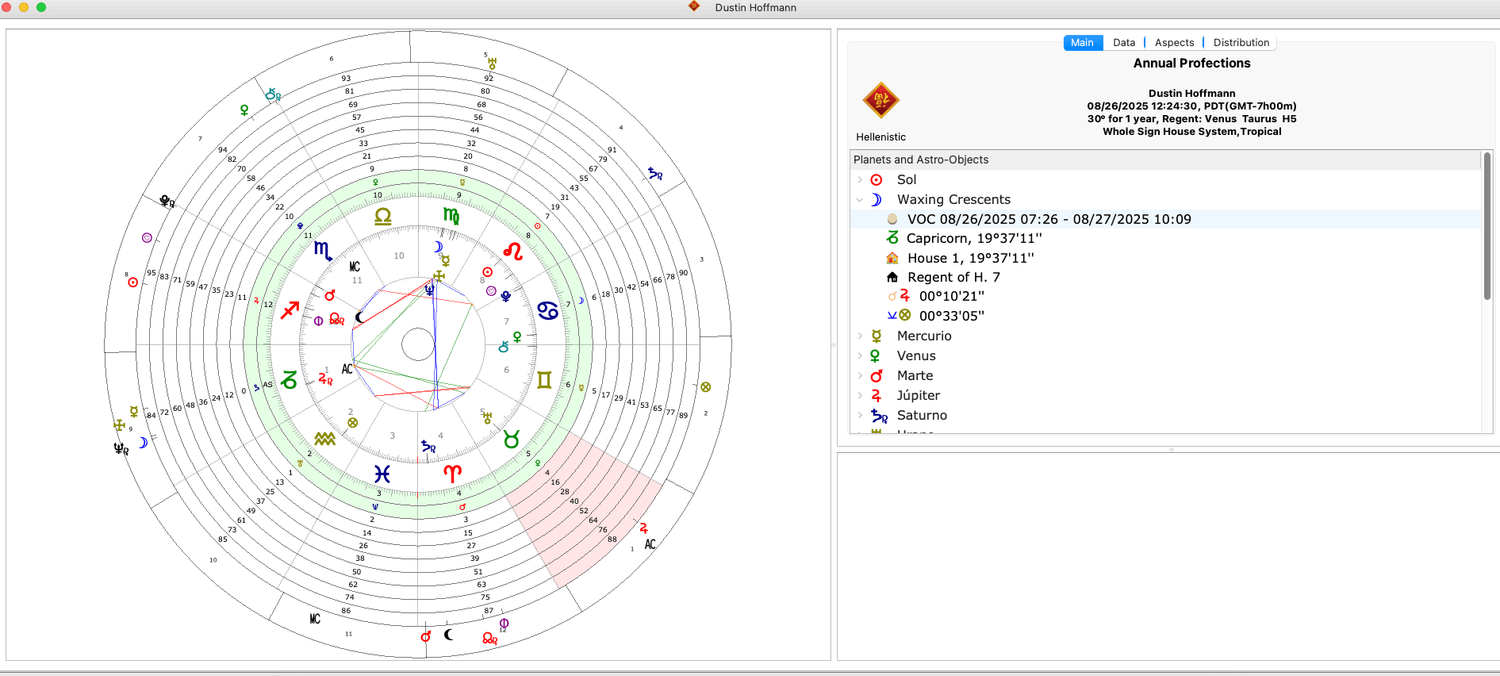Click the Taurus glyph on the zodiac ring

(512, 439)
